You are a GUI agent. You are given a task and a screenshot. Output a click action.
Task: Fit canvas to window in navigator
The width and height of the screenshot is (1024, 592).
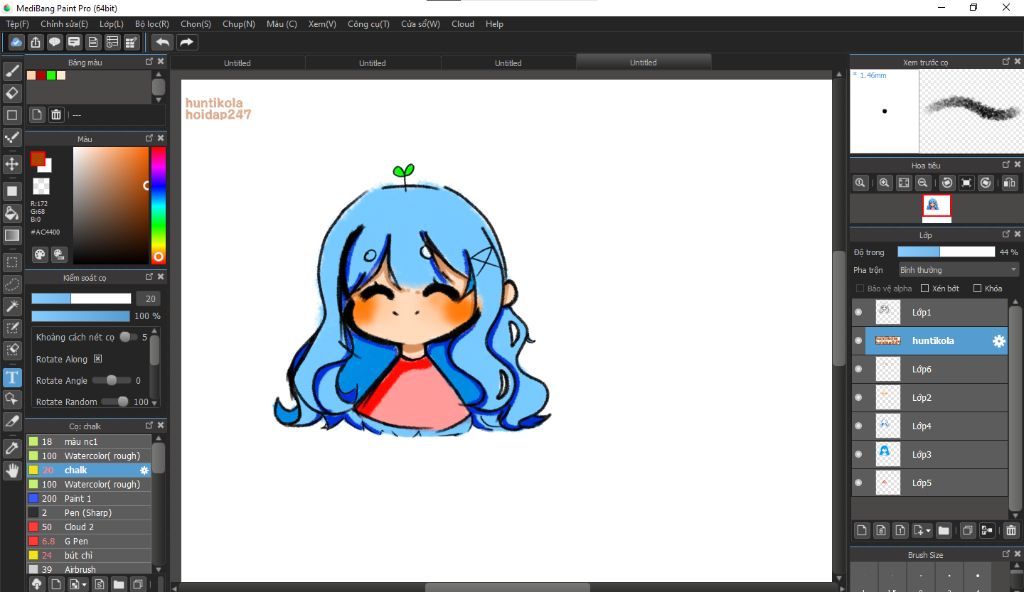tap(903, 183)
